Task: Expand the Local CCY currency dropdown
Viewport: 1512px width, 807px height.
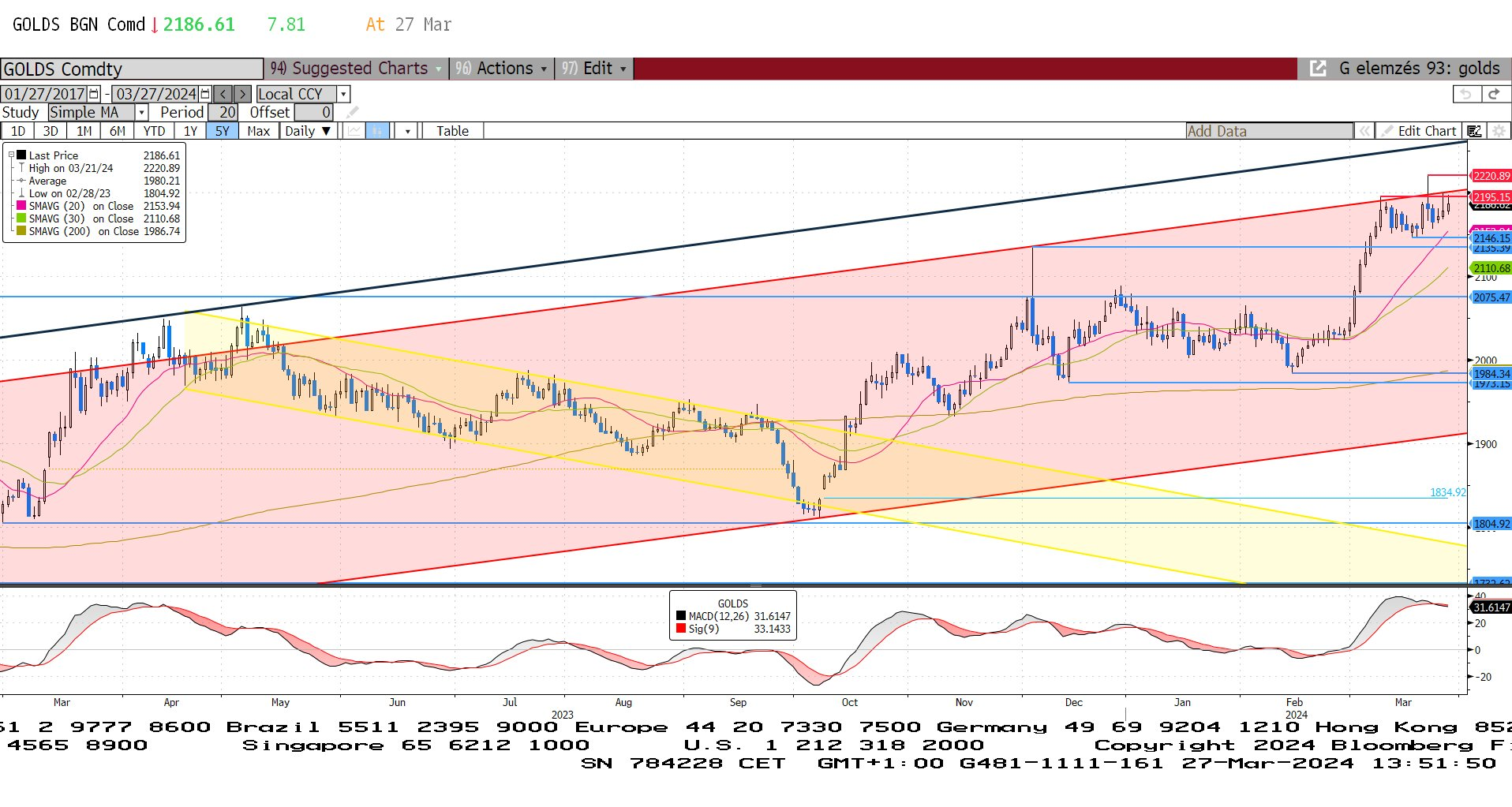Action: [343, 94]
